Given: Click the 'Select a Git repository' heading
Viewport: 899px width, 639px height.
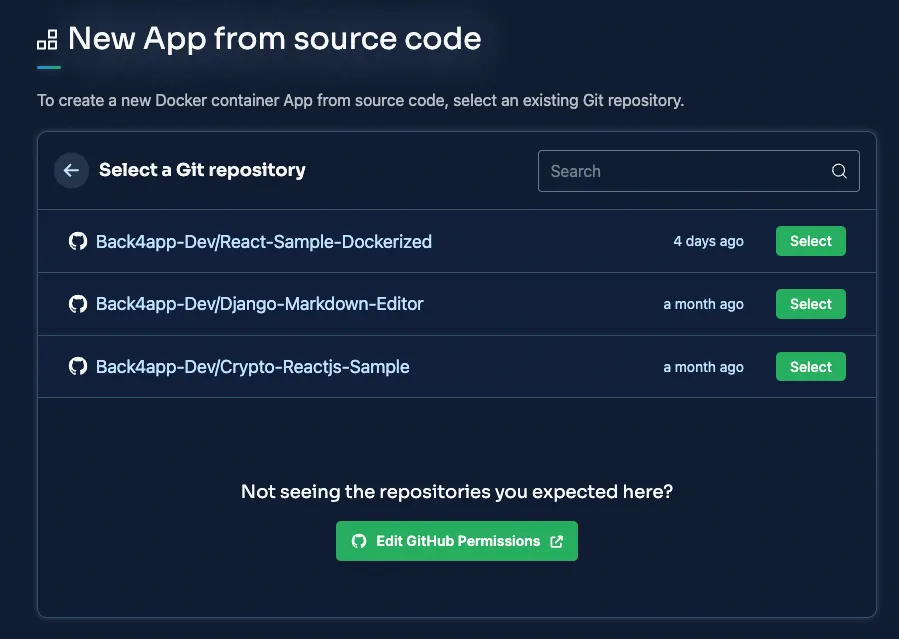Looking at the screenshot, I should point(202,170).
